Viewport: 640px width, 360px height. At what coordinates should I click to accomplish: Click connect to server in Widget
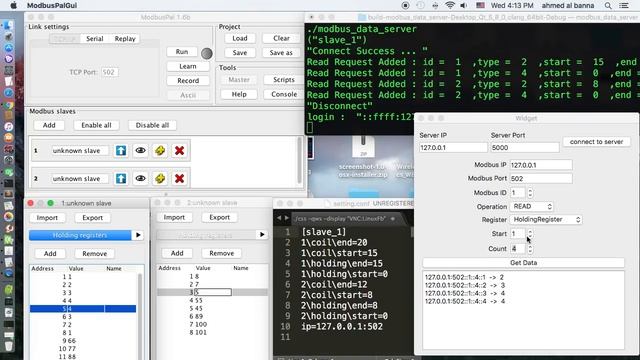[x=596, y=142]
